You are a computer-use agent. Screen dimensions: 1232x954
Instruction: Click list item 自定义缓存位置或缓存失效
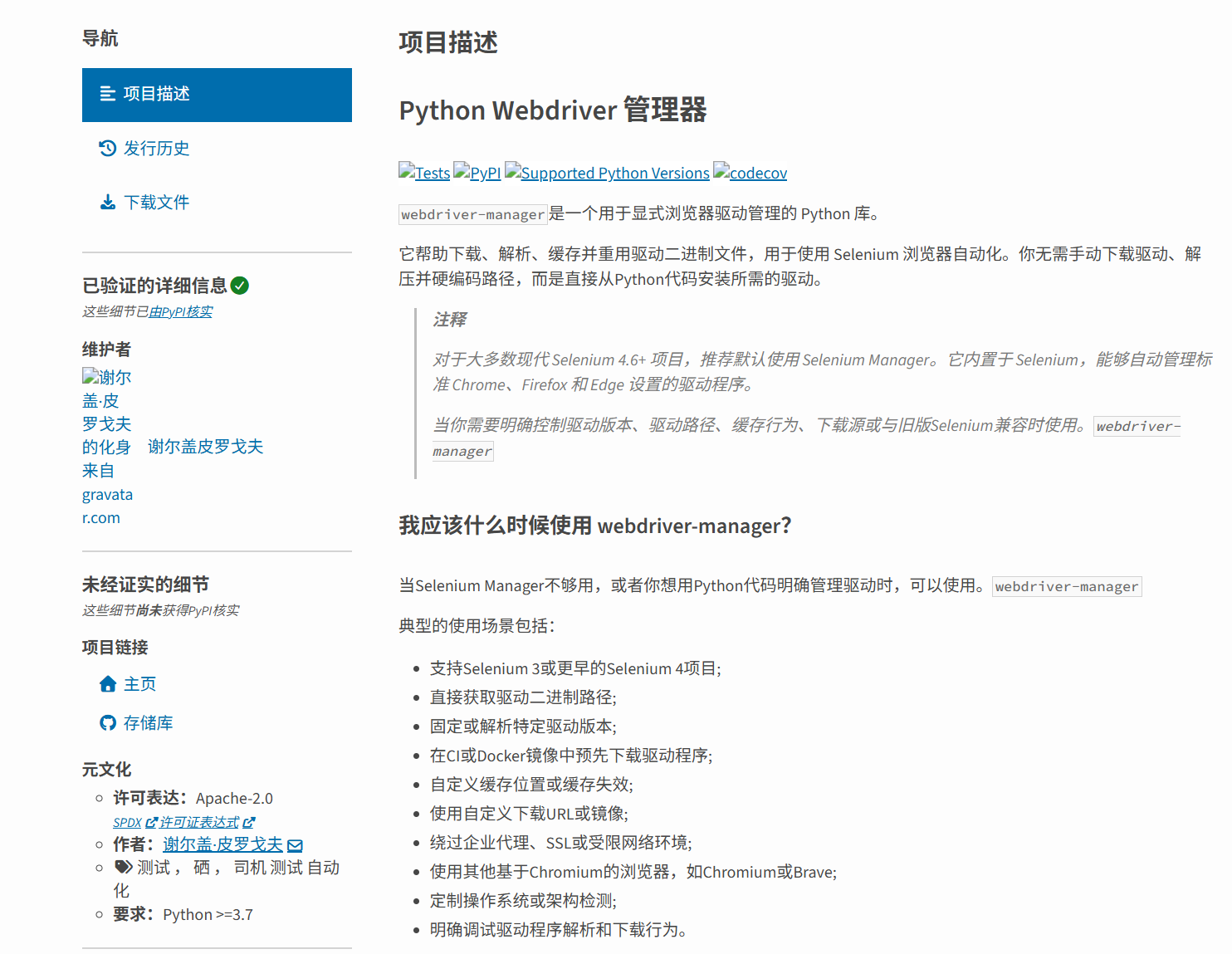pos(531,785)
